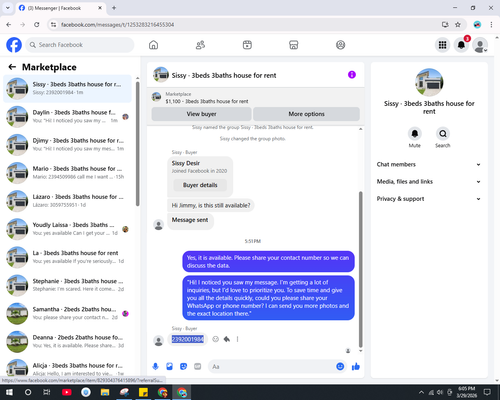500x400 pixels.
Task: Open the Facebook logo home link
Action: tap(14, 45)
